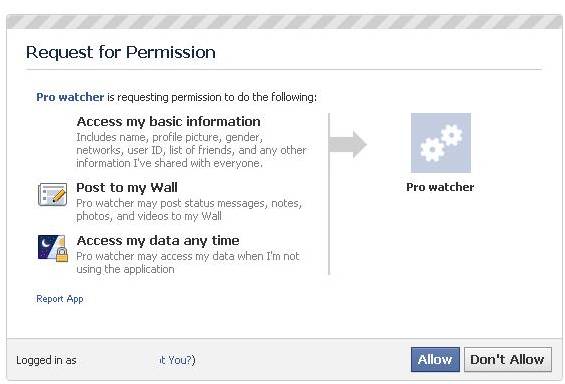Click the gray arrow pointing to the app
The image size is (565, 384).
click(x=348, y=144)
